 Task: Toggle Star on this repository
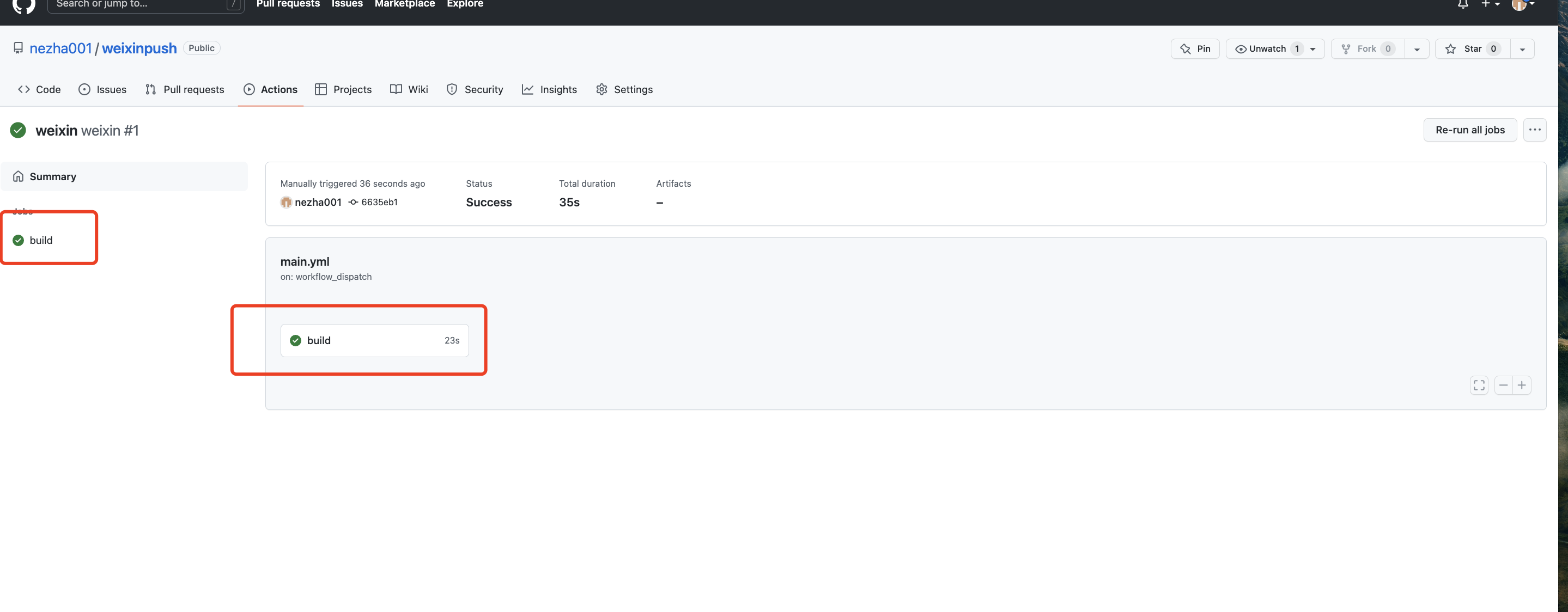tap(1472, 48)
